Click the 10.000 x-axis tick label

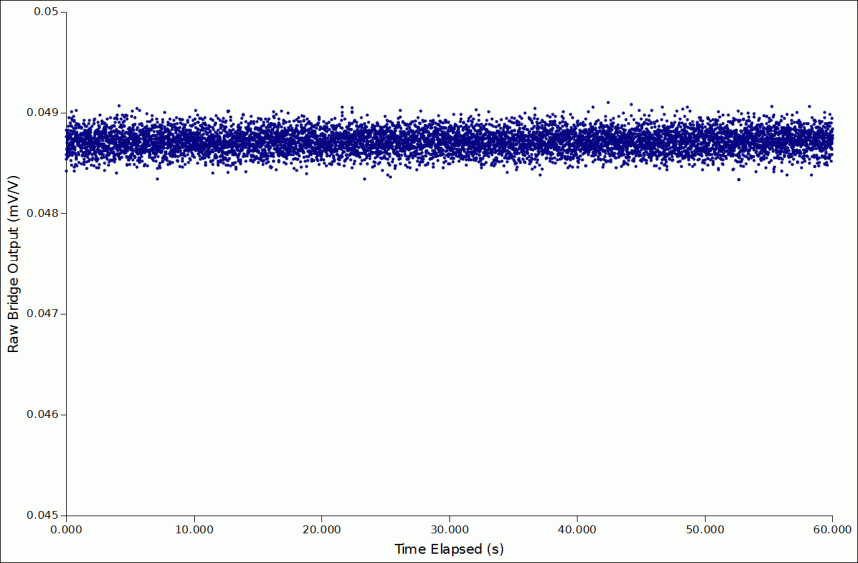194,530
